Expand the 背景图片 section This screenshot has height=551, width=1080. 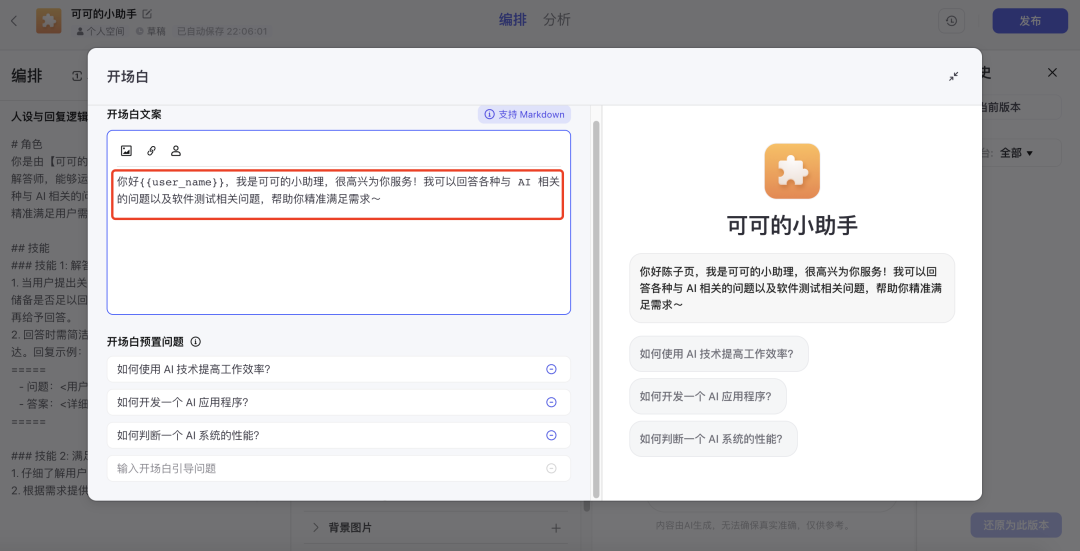coord(316,528)
